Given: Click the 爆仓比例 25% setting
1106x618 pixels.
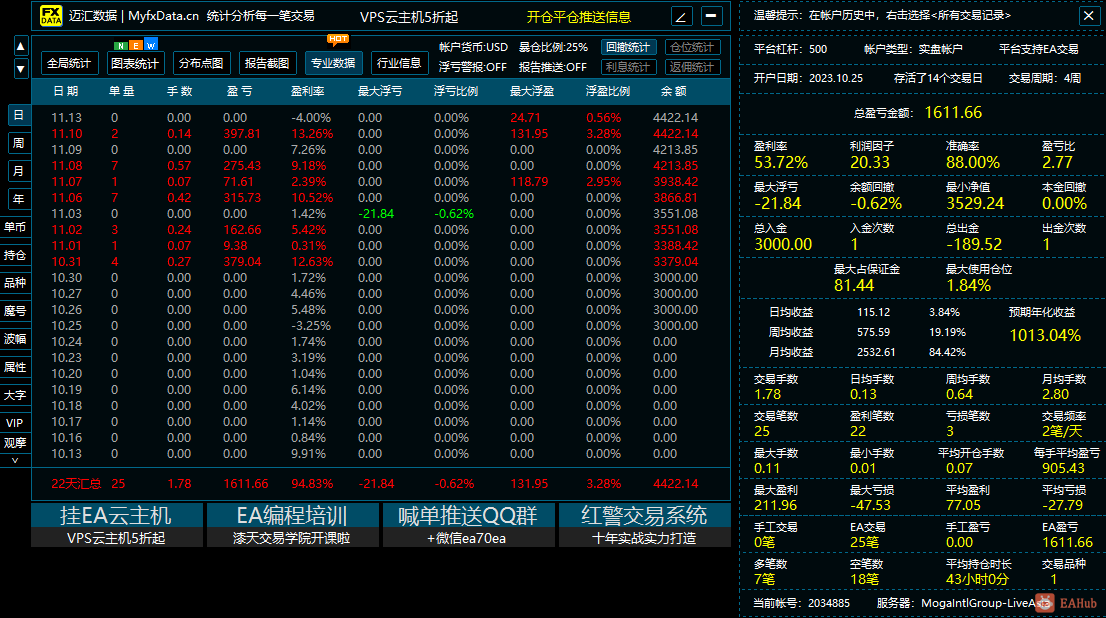Looking at the screenshot, I should pyautogui.click(x=553, y=47).
